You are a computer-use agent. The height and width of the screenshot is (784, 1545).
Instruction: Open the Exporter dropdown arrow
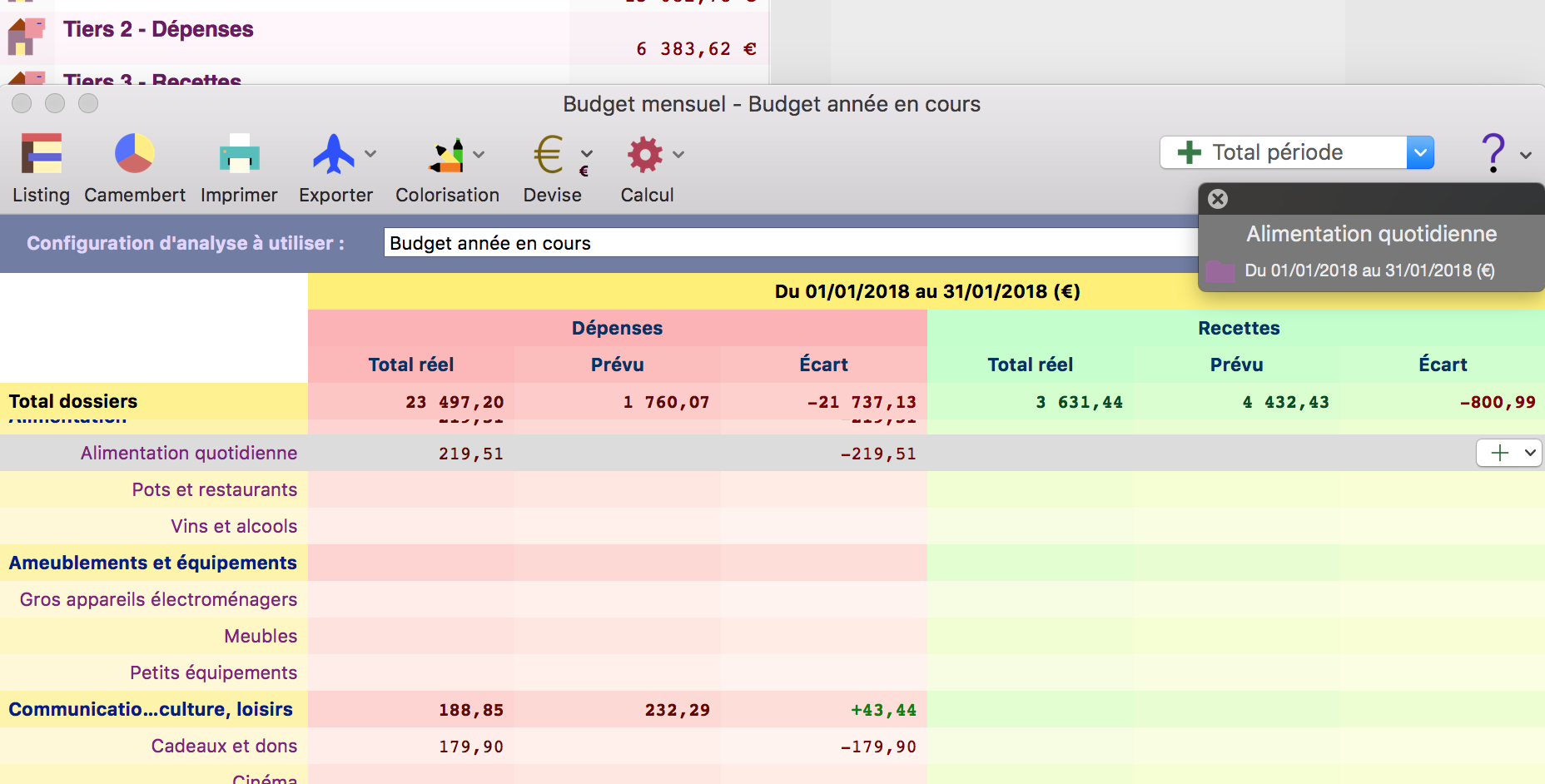click(370, 154)
